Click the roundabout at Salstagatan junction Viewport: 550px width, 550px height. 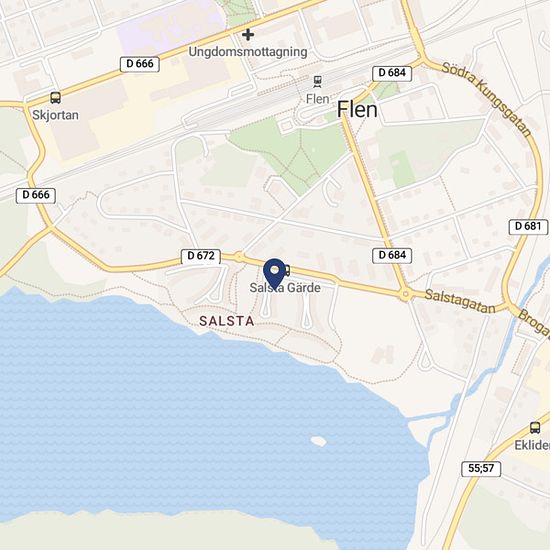click(x=405, y=294)
